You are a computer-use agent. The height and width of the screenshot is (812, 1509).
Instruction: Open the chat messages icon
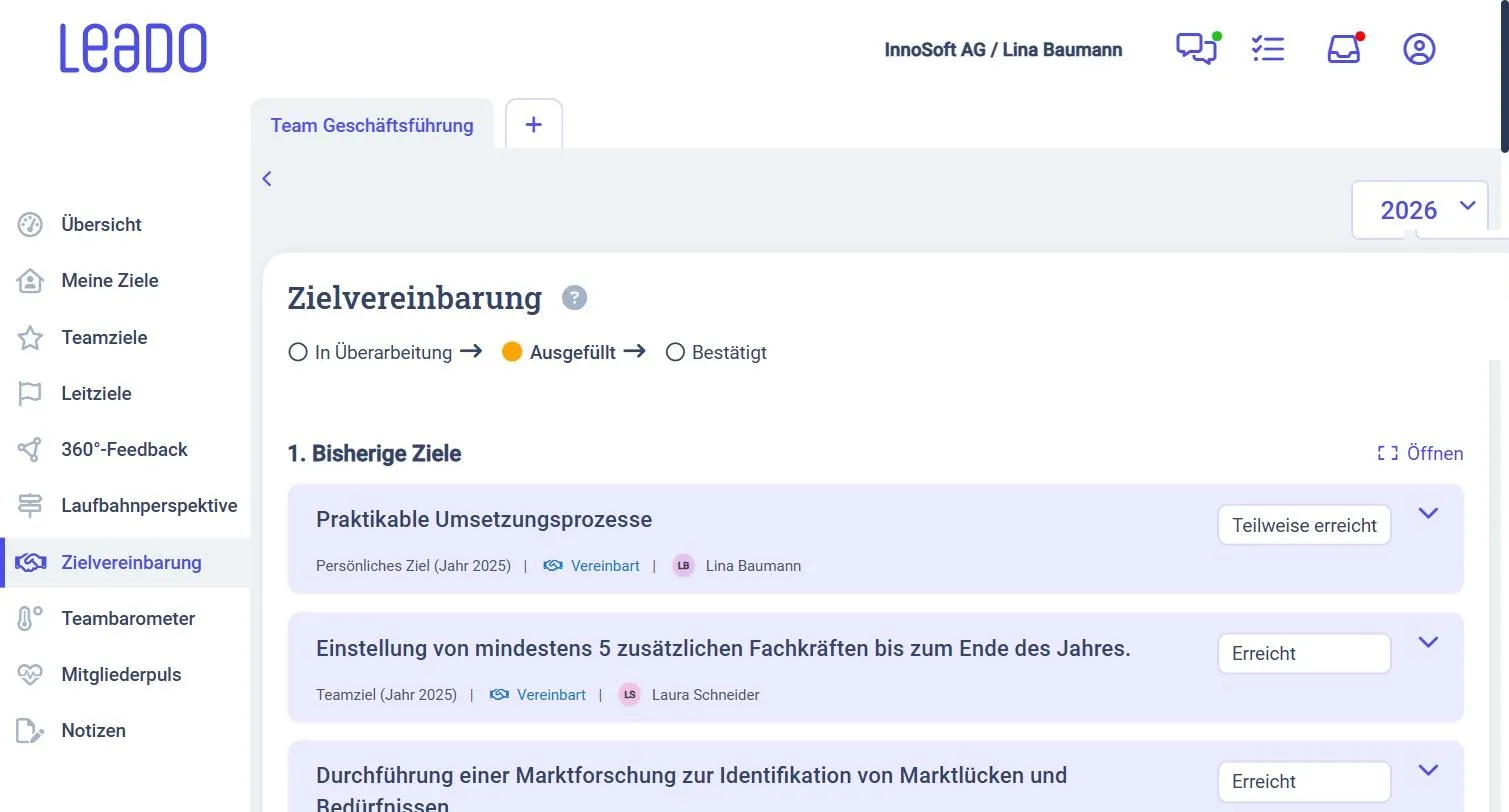pos(1197,49)
